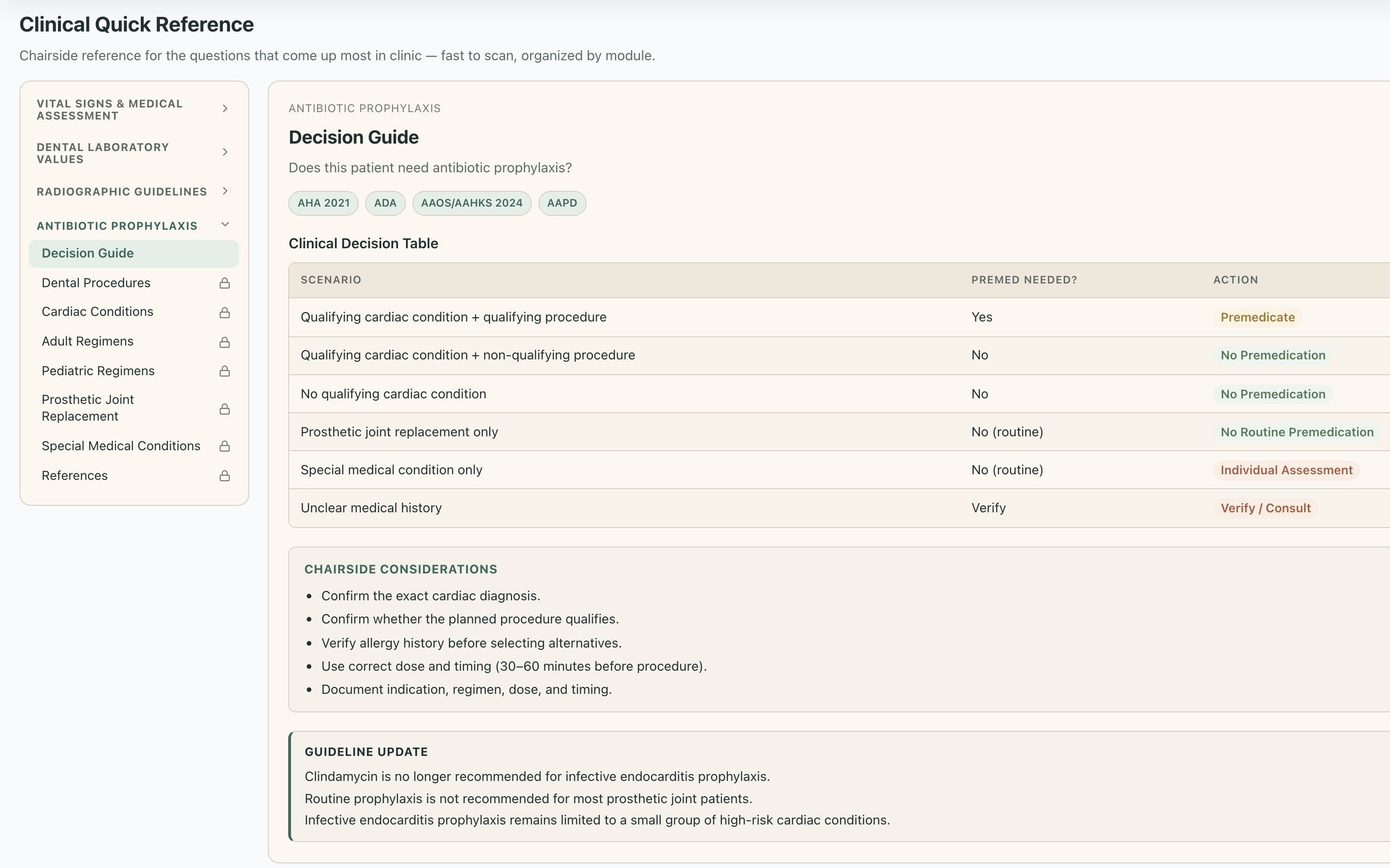Click the lock icon beside Prosthetic Joint Replacement
The image size is (1390, 868).
(x=225, y=409)
